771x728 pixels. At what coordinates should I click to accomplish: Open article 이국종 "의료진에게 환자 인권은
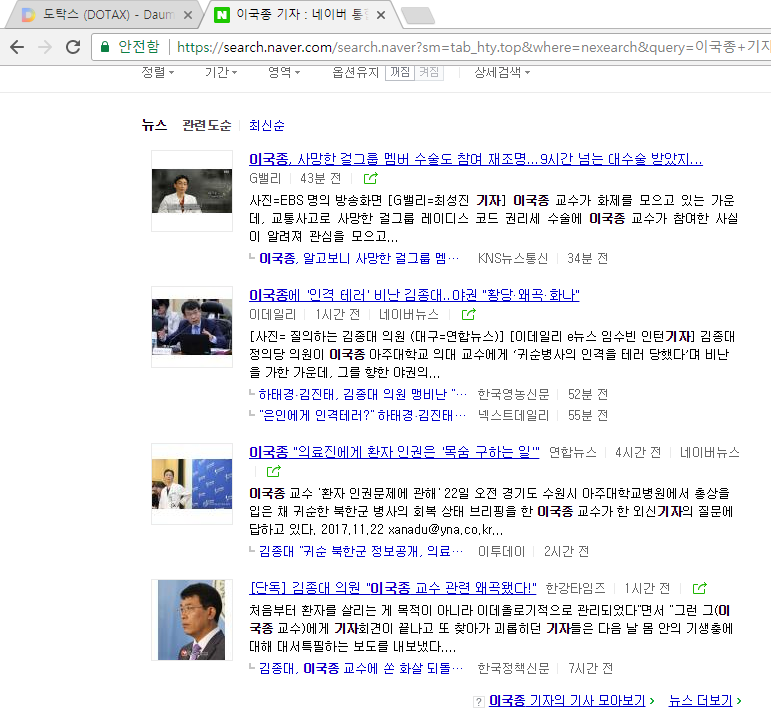pyautogui.click(x=394, y=452)
